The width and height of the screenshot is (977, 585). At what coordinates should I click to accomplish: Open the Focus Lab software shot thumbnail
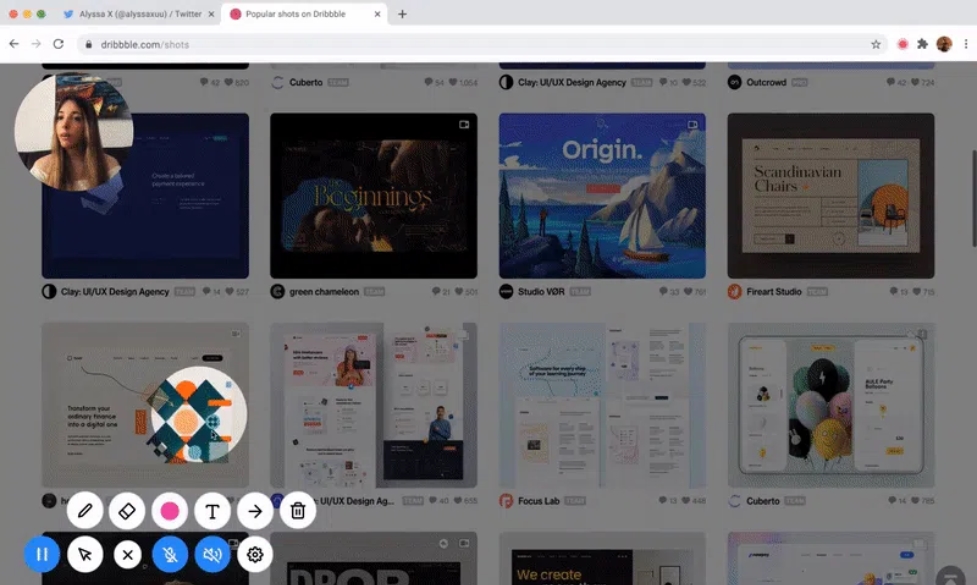(x=602, y=405)
